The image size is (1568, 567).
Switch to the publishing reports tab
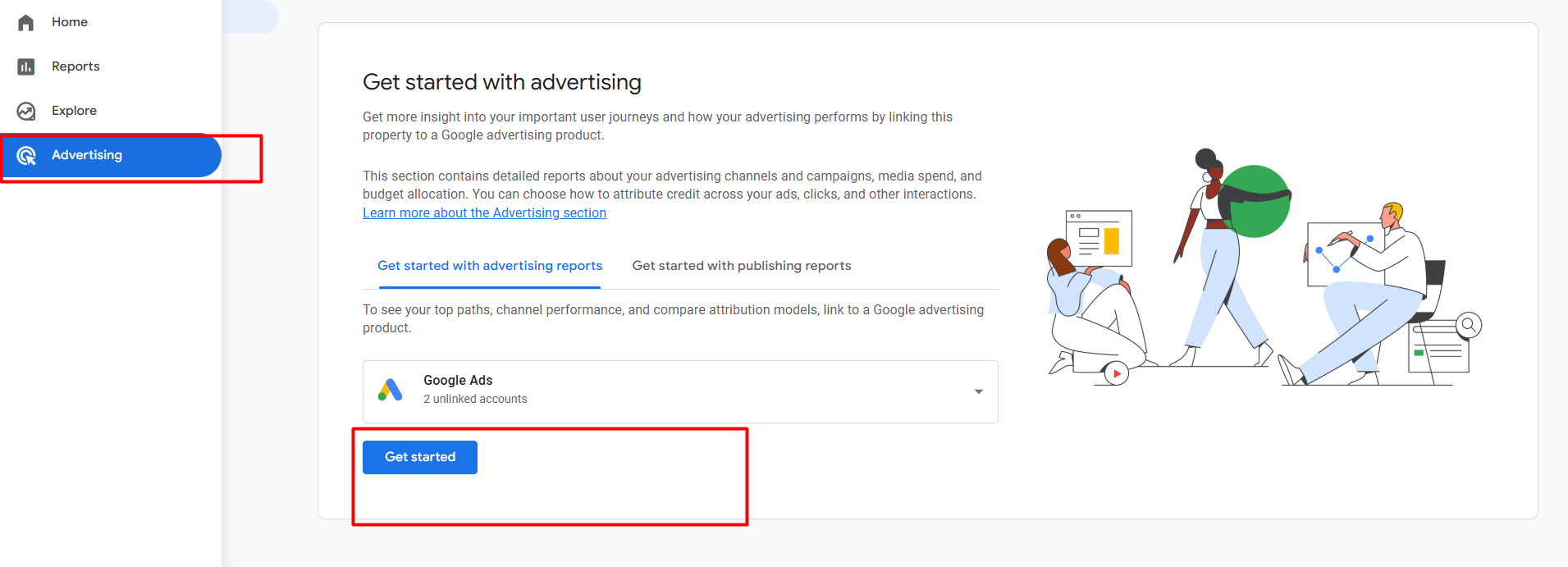(x=742, y=266)
